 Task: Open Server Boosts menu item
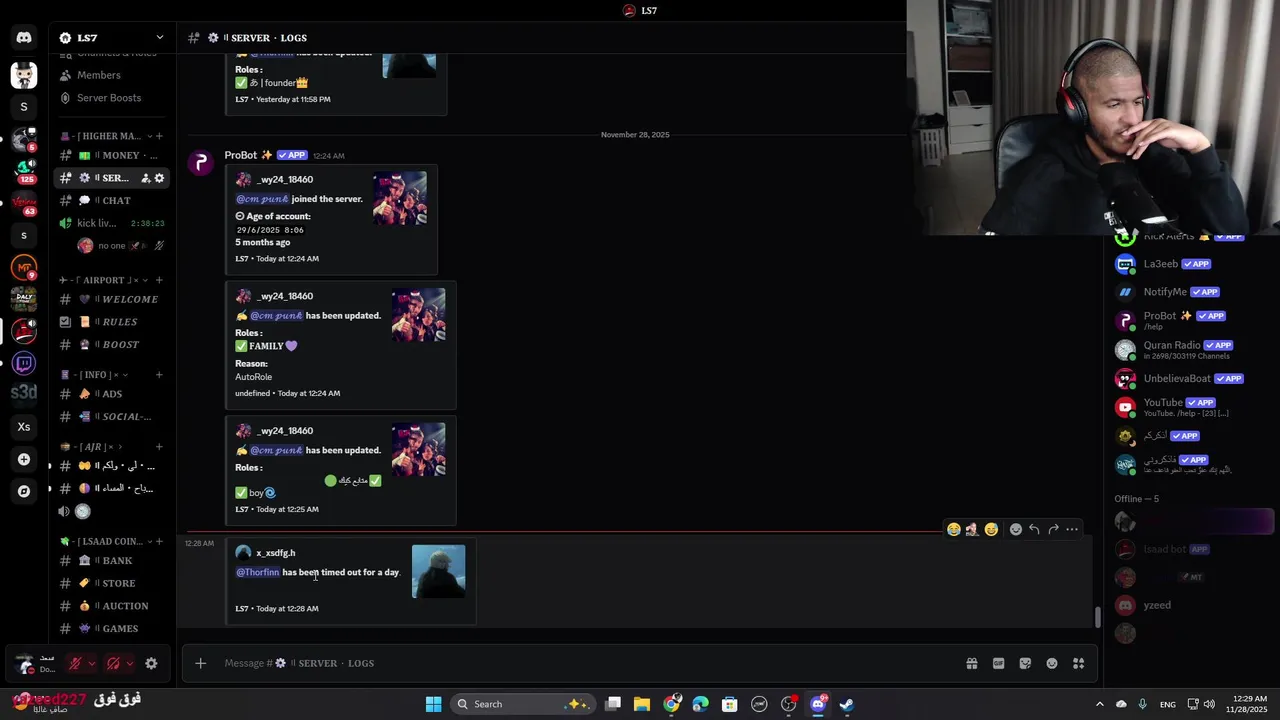[111, 98]
